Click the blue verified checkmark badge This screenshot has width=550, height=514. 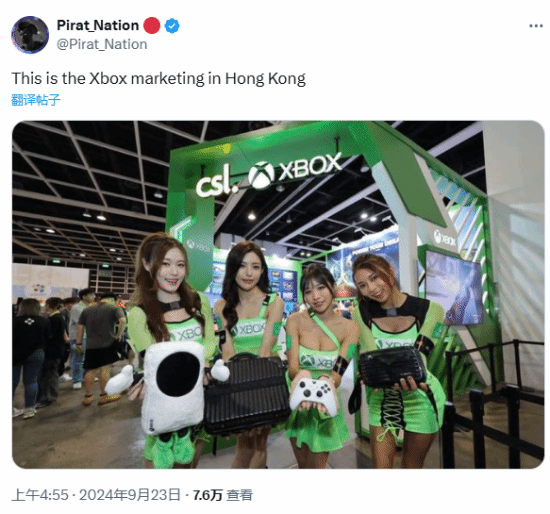coord(172,26)
